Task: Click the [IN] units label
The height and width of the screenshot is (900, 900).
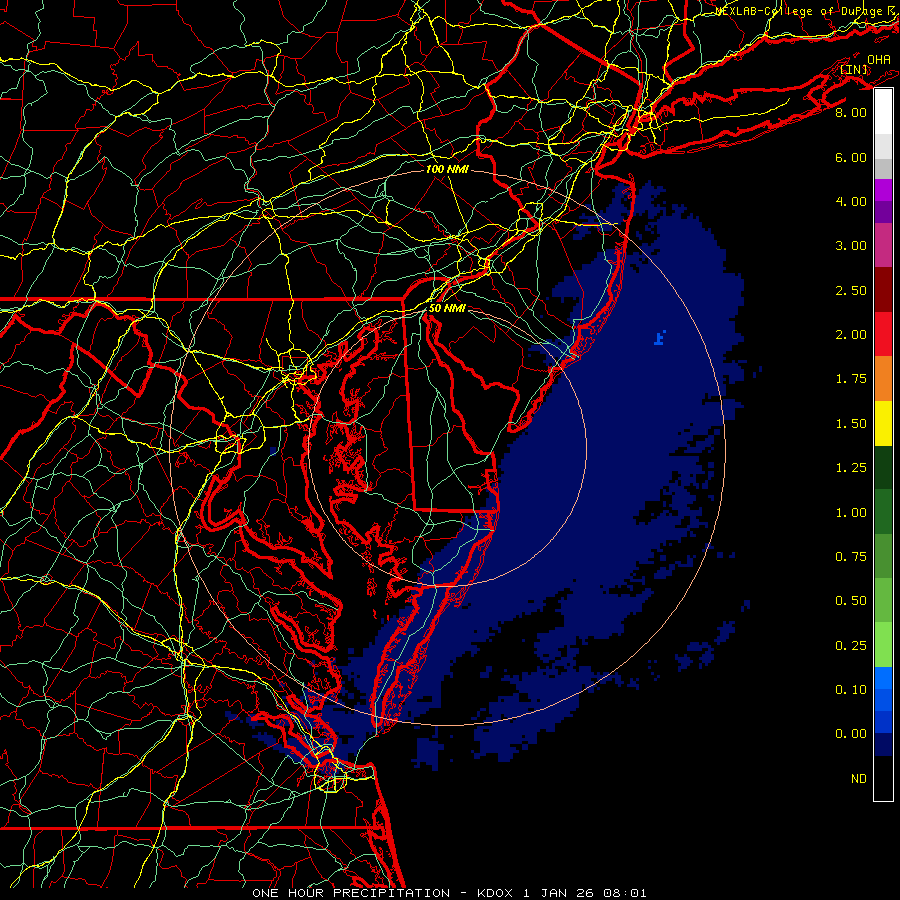Action: pos(854,69)
